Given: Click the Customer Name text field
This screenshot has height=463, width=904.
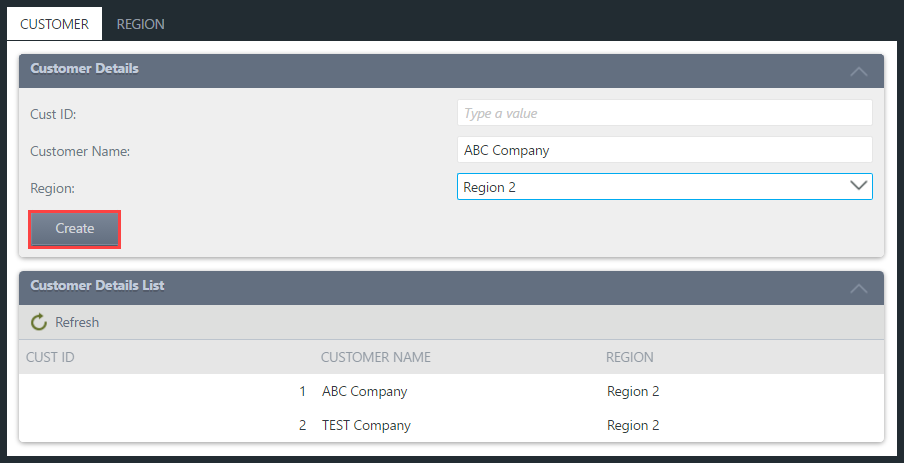Looking at the screenshot, I should click(664, 150).
